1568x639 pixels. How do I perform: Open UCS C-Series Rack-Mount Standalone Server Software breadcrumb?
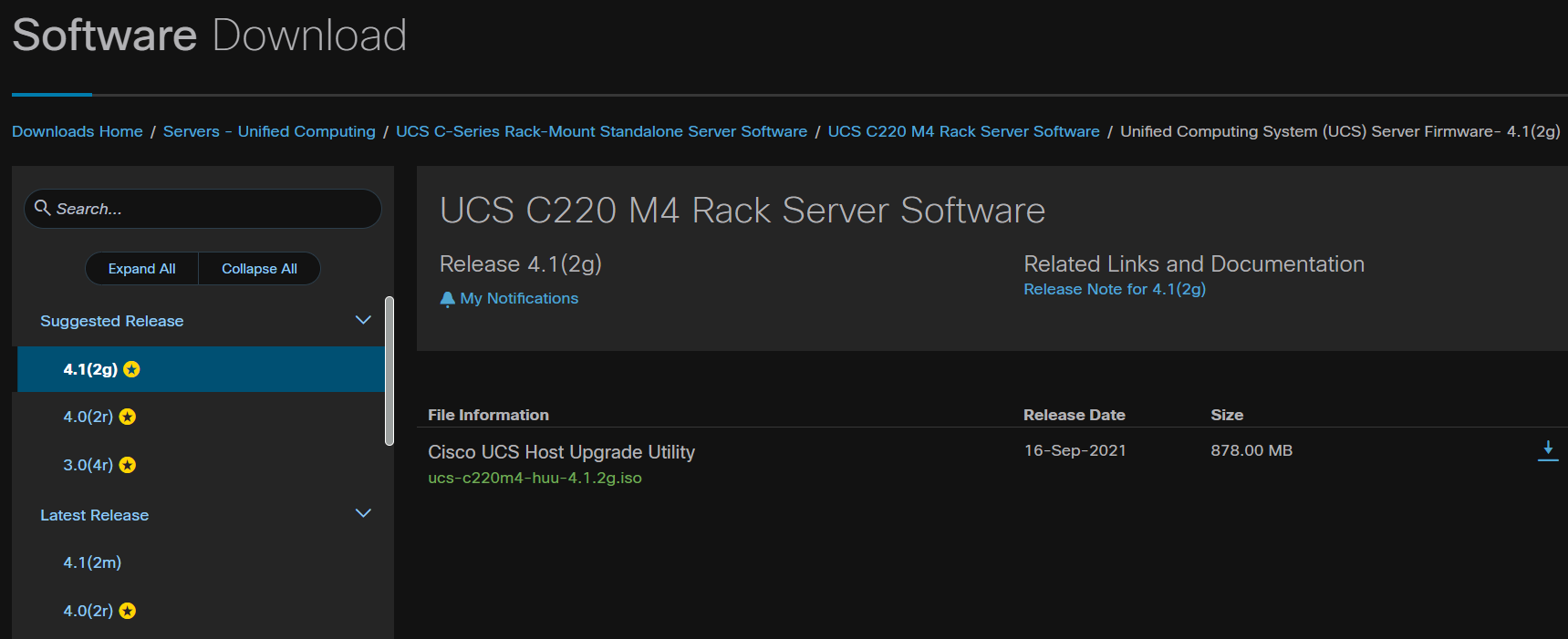coord(601,131)
